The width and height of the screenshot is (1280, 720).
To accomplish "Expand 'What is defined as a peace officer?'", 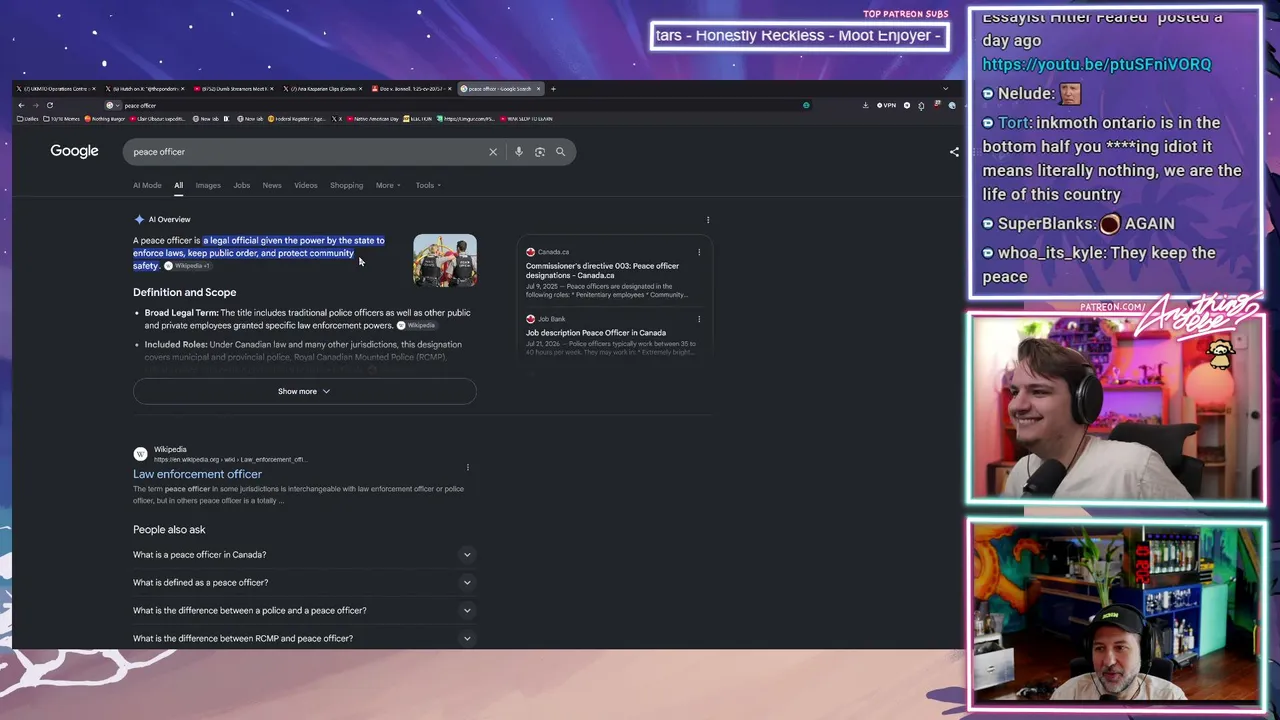I will (x=304, y=583).
